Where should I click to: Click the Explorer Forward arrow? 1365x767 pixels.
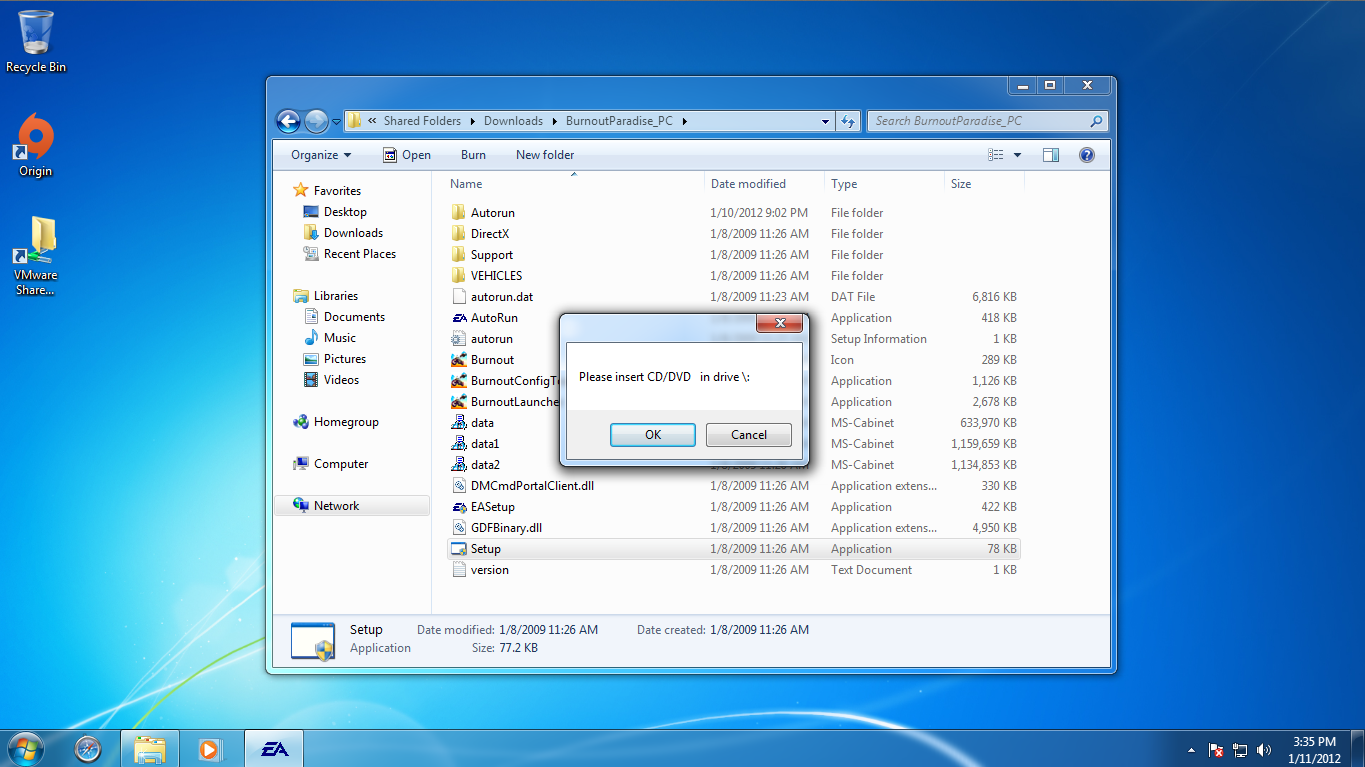(316, 121)
